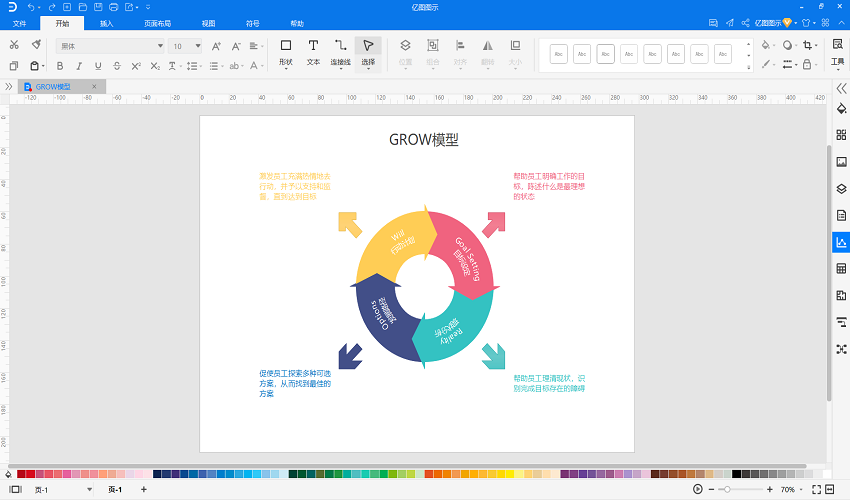Toggle italic formatting

(x=79, y=66)
